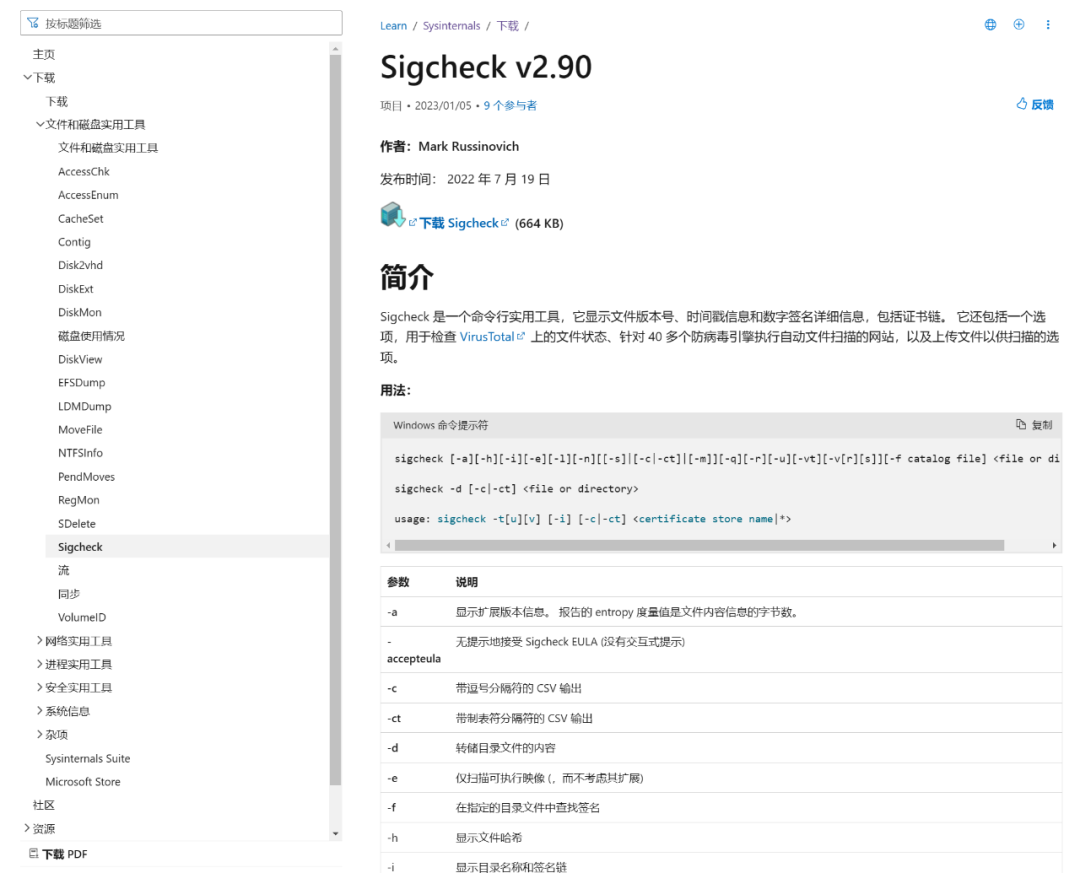Click the filter icon in 按标题筛选 box
Image resolution: width=1080 pixels, height=873 pixels.
tap(33, 23)
